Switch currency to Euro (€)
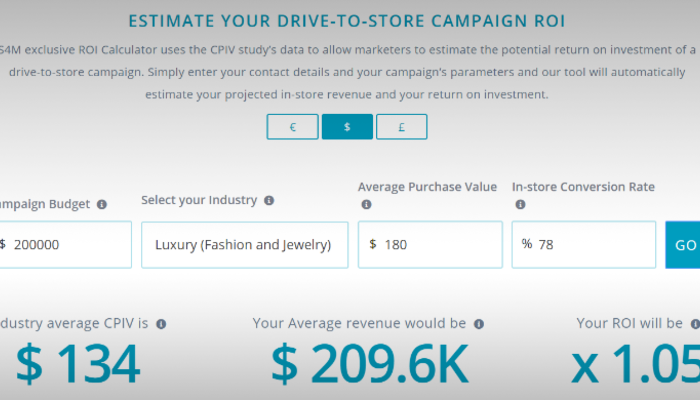This screenshot has width=700, height=400. (292, 127)
